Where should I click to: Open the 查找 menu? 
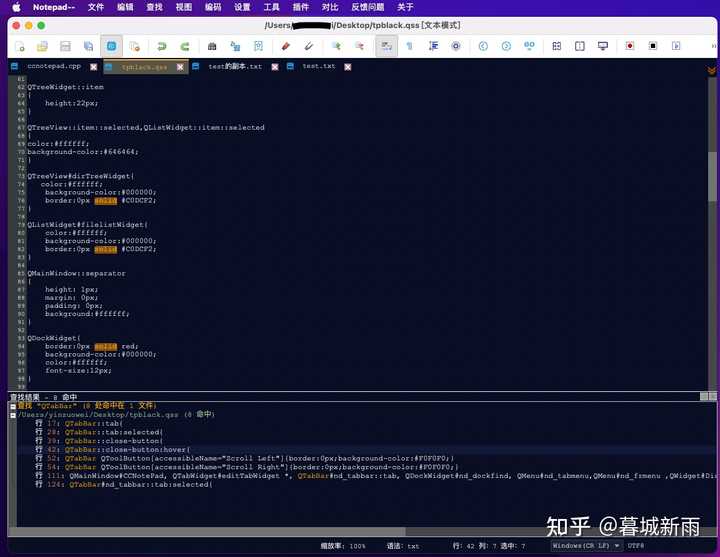click(154, 7)
